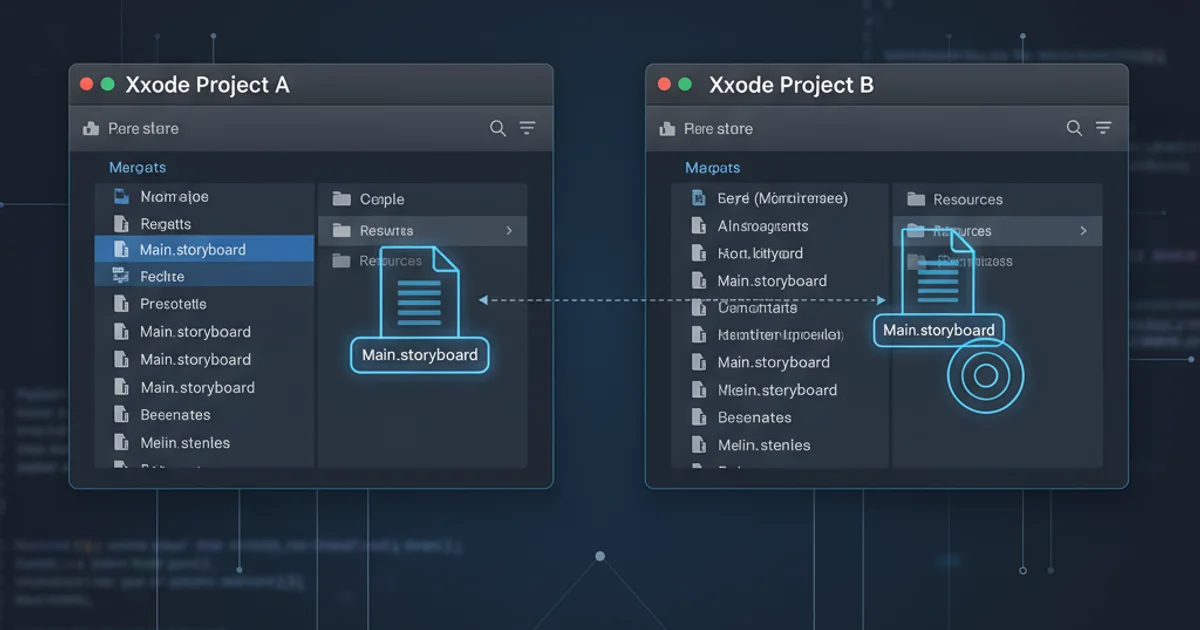
Task: Expand the chevron on Project B's highlighted folder row
Action: 1083,231
